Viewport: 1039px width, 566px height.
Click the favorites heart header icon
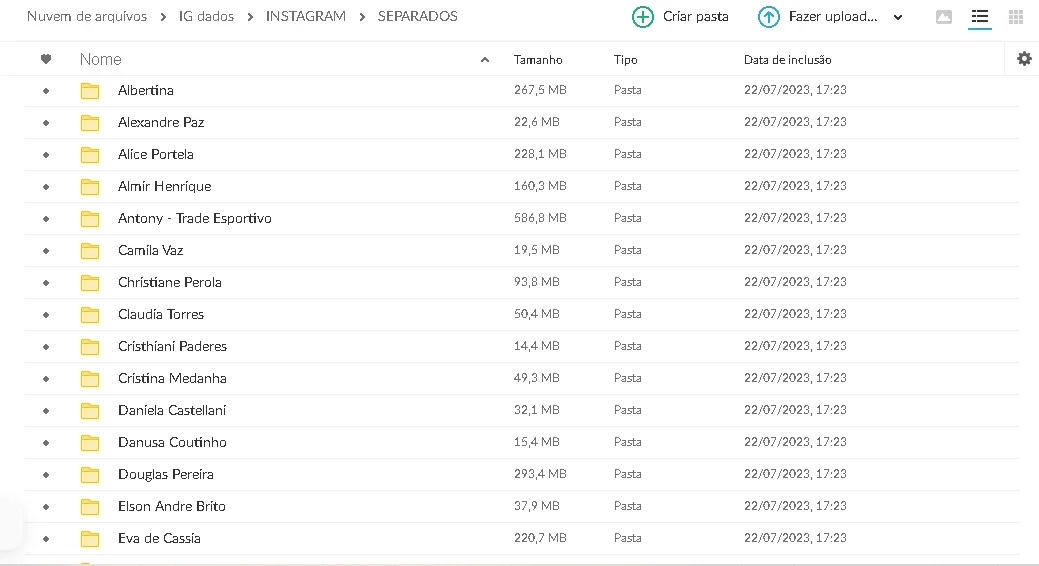tap(46, 59)
